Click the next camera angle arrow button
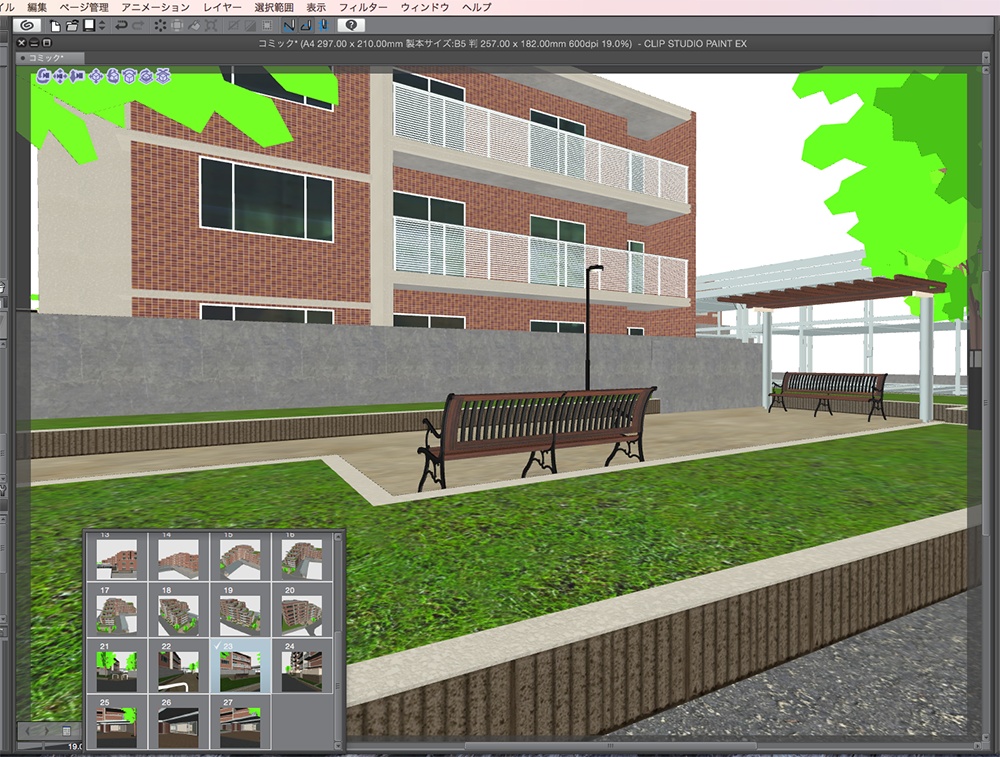Image resolution: width=1000 pixels, height=757 pixels. click(x=46, y=731)
